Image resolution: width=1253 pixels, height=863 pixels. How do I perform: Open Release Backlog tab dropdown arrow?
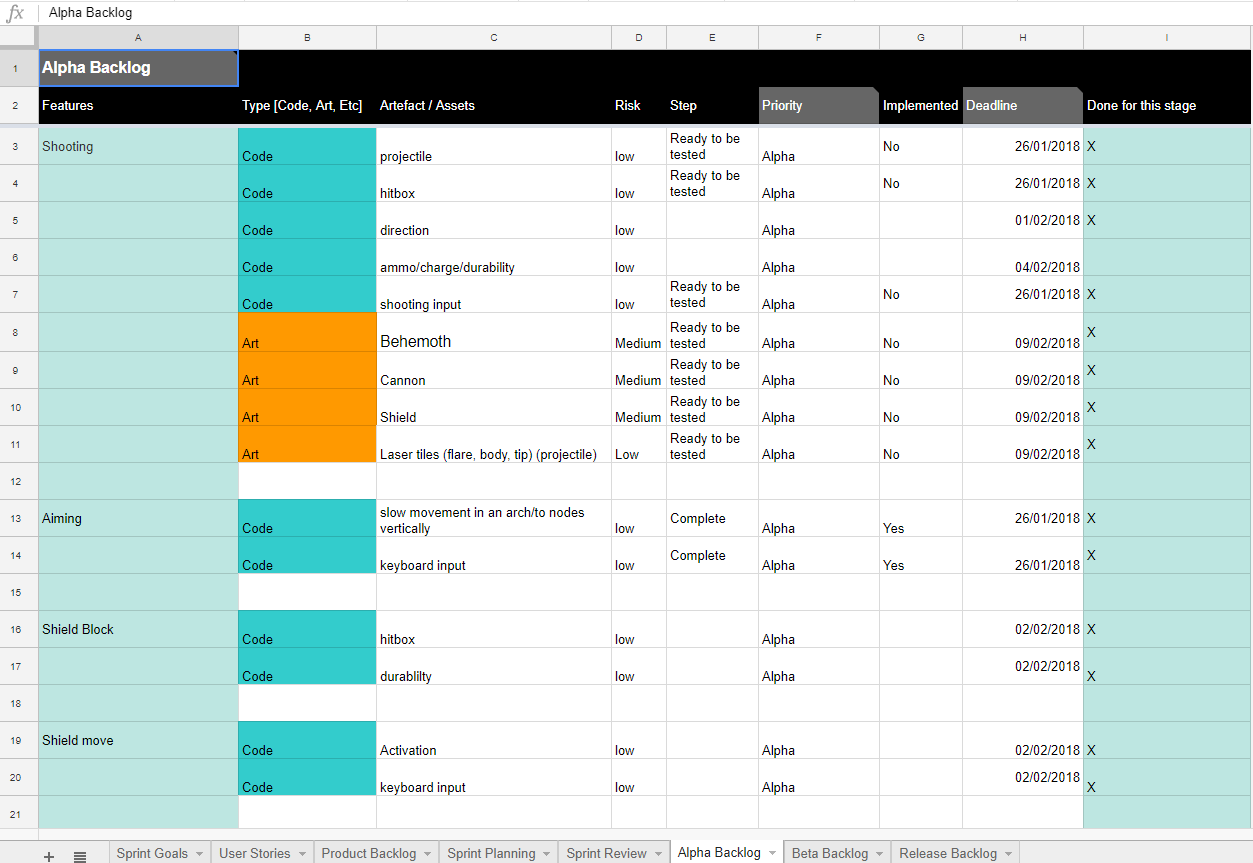1008,854
